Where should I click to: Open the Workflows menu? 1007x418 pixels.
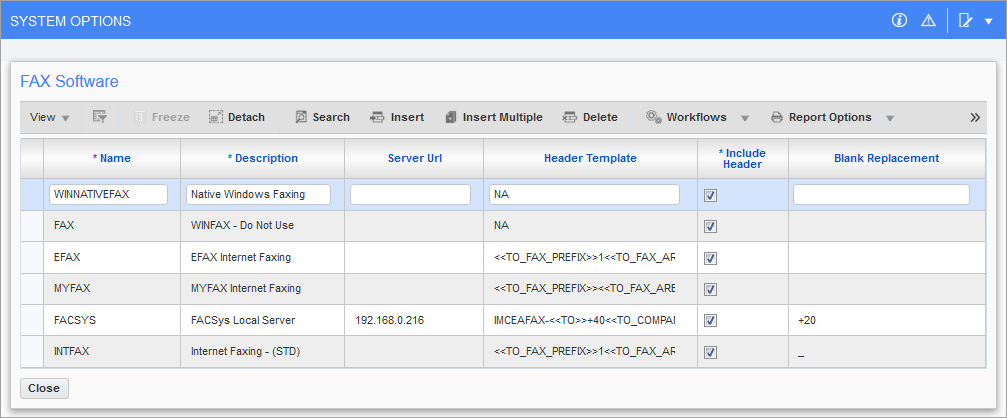686,117
